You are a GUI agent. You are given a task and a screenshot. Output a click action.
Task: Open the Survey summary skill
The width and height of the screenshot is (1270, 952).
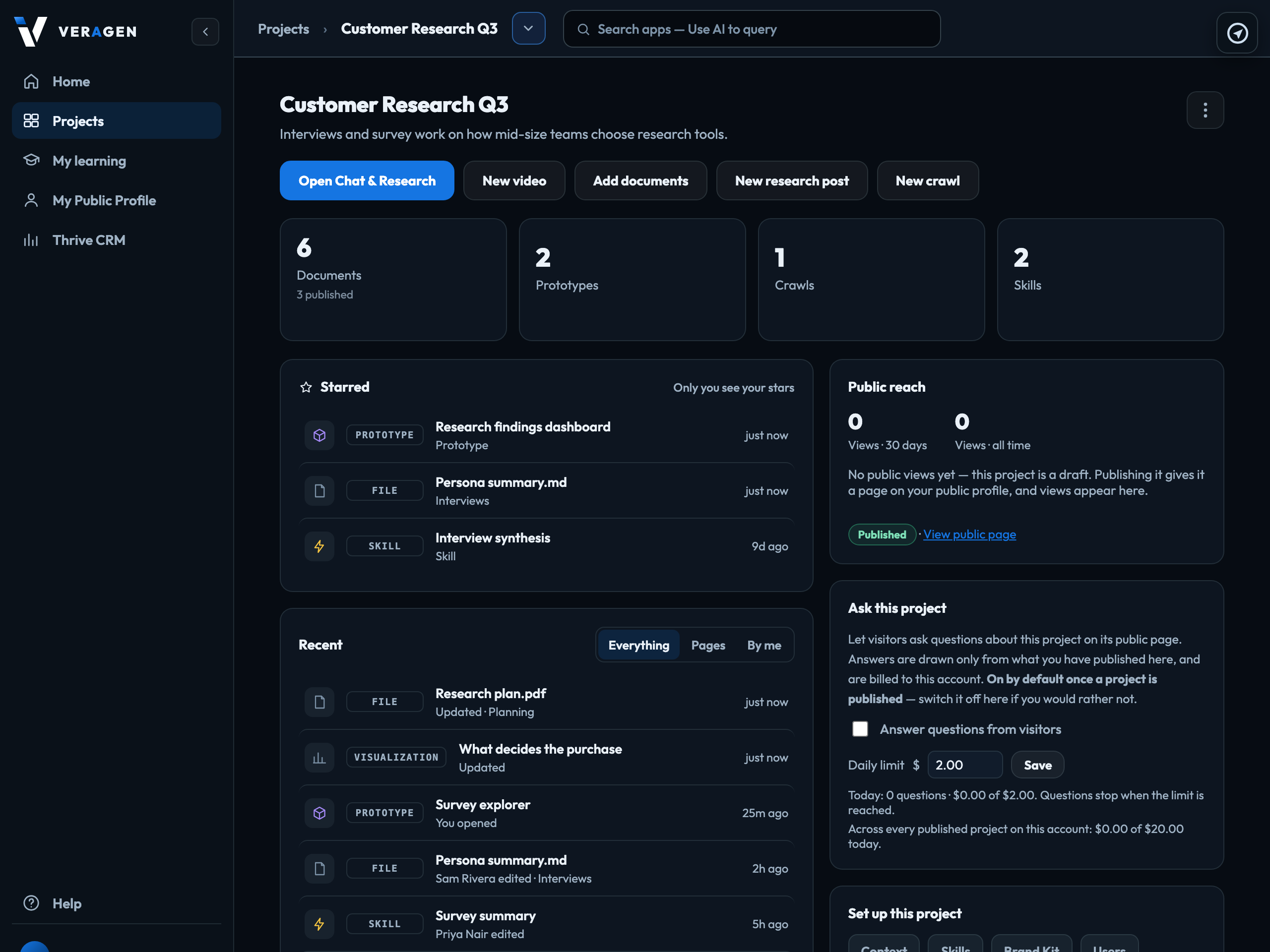(546, 924)
